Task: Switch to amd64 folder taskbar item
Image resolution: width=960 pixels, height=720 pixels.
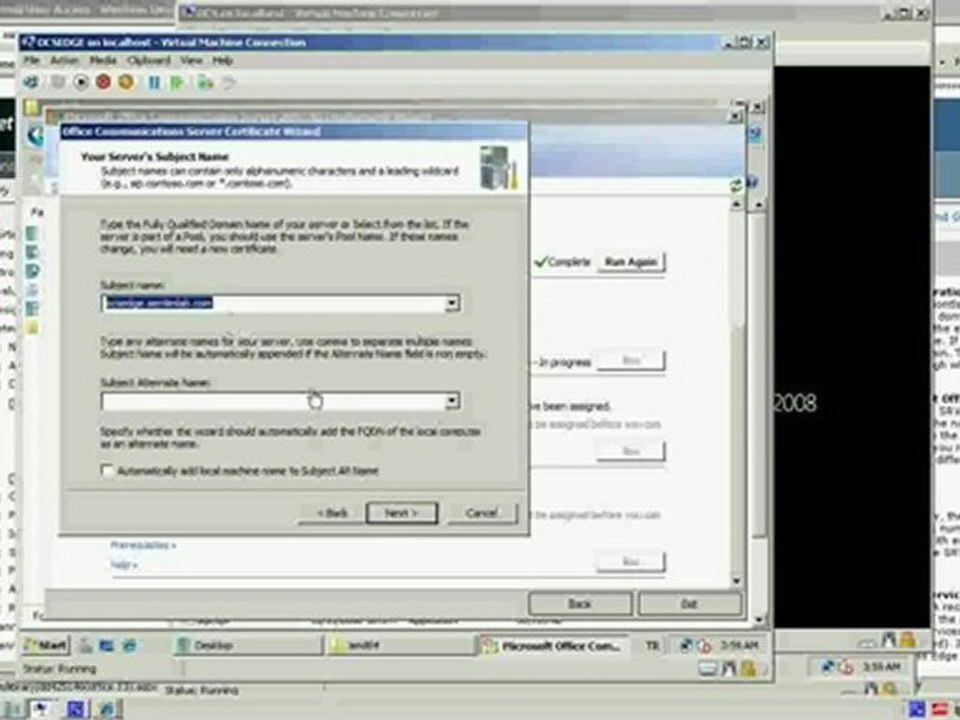Action: click(400, 645)
